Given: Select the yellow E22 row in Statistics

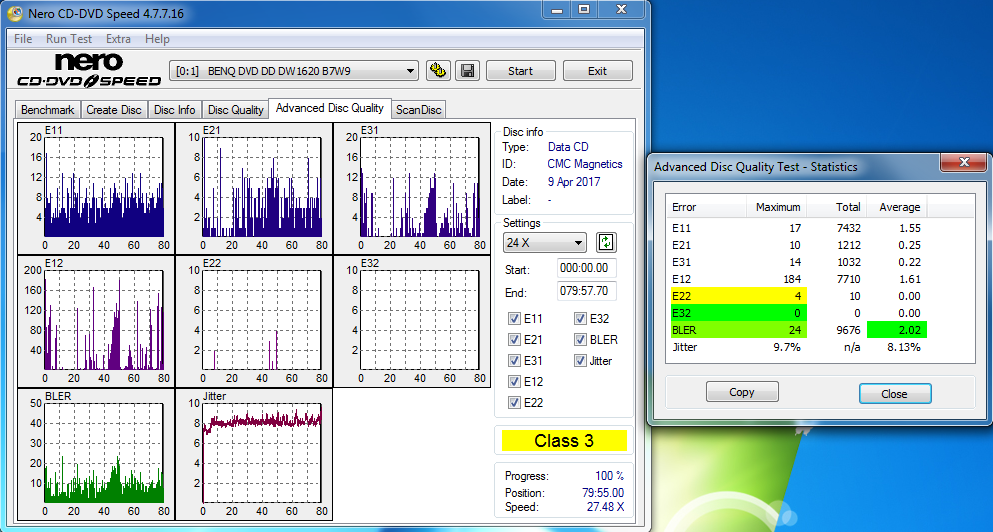Looking at the screenshot, I should 797,296.
